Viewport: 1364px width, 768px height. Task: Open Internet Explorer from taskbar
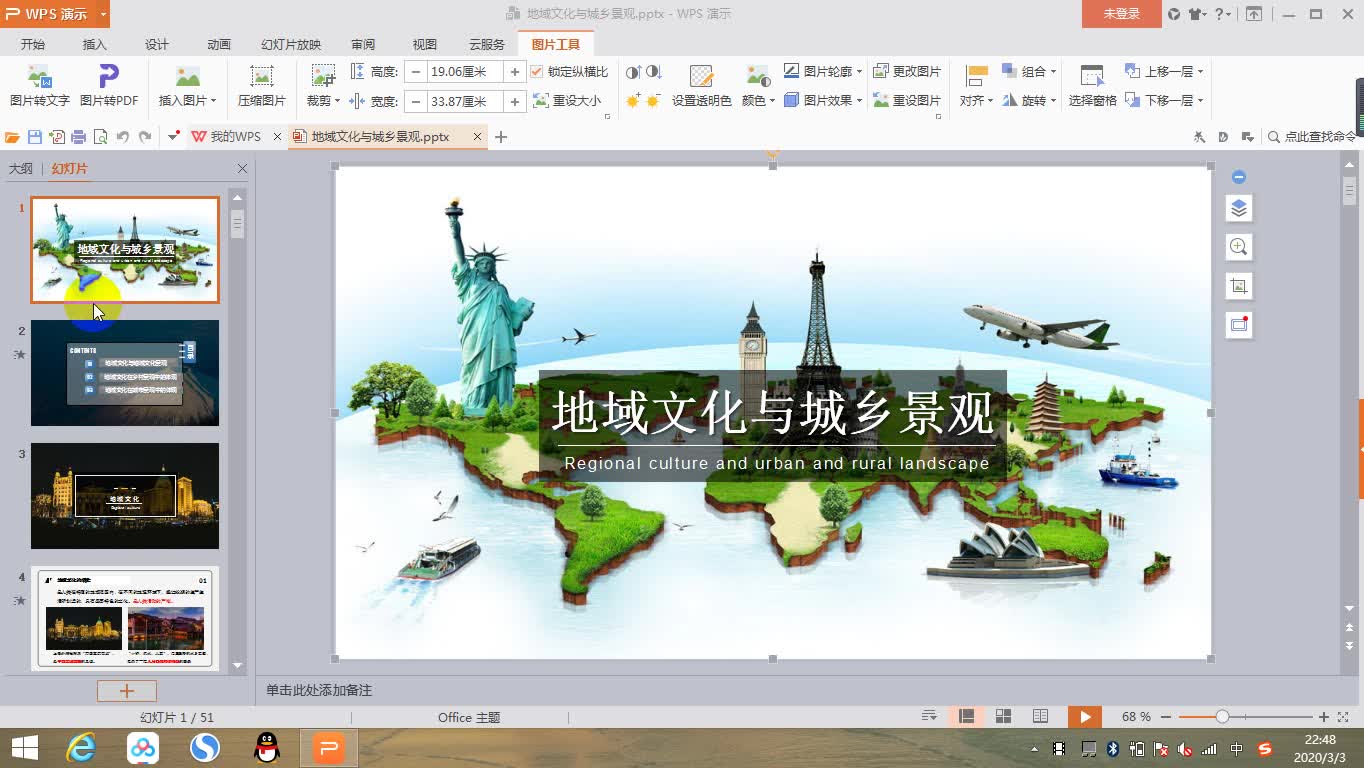81,747
